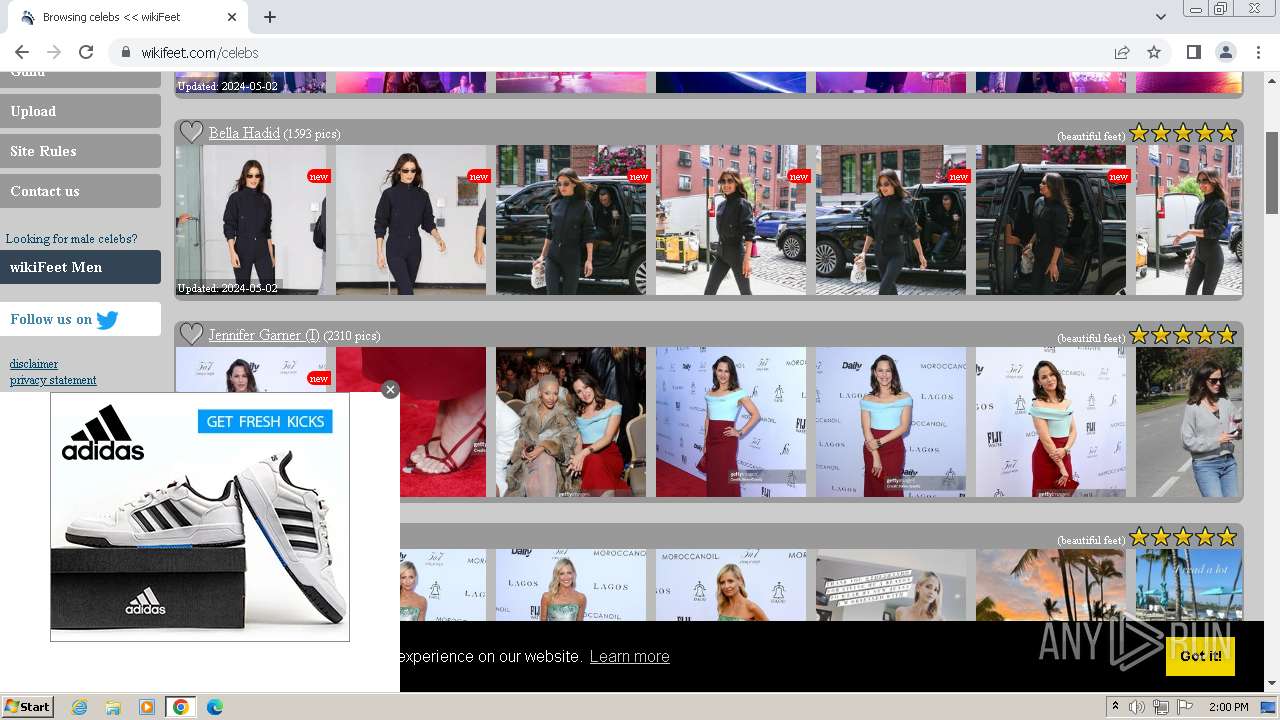Open File Explorer from taskbar
The height and width of the screenshot is (720, 1280).
(x=113, y=707)
